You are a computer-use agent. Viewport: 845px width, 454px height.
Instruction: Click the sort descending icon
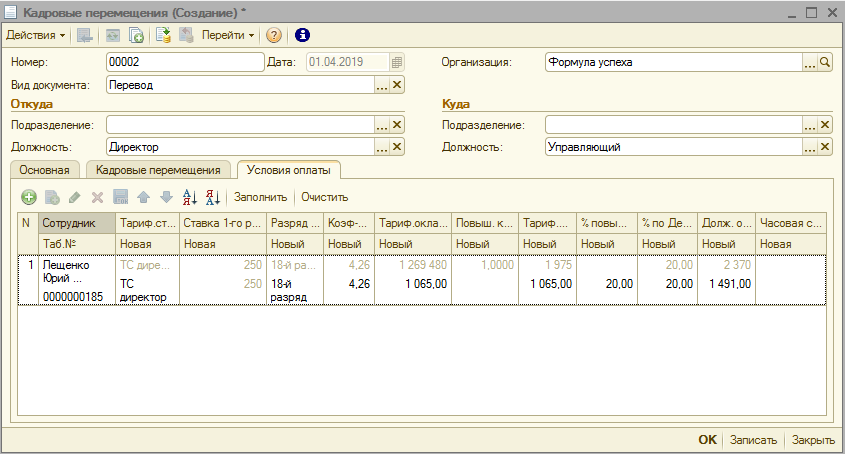coord(212,198)
